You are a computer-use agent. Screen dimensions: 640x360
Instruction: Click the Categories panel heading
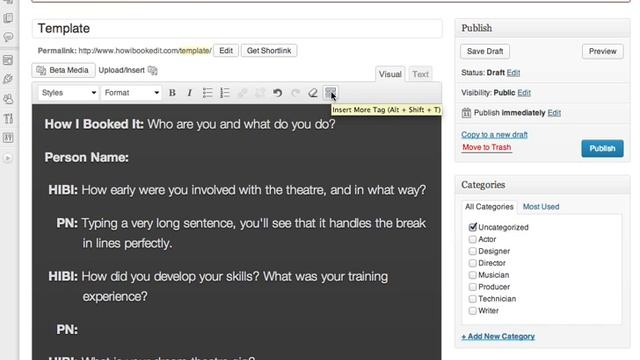point(483,185)
